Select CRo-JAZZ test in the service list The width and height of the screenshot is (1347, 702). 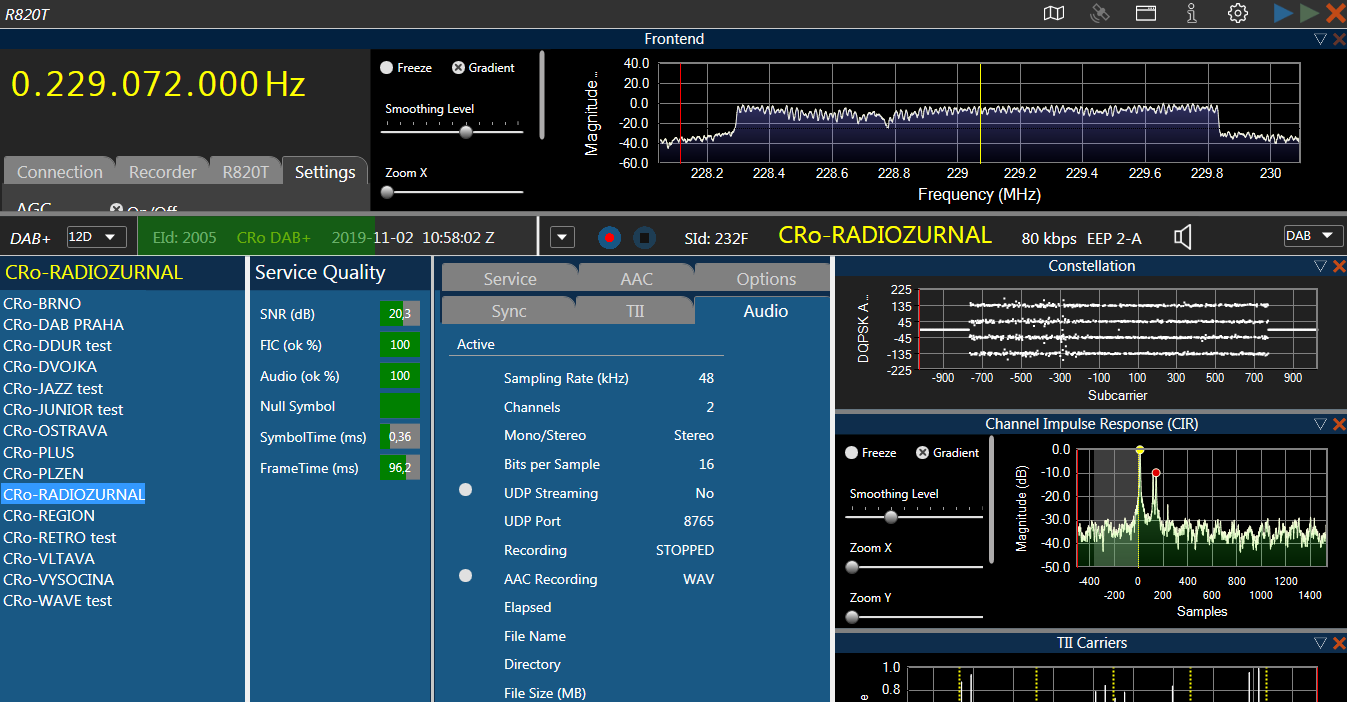click(x=53, y=388)
